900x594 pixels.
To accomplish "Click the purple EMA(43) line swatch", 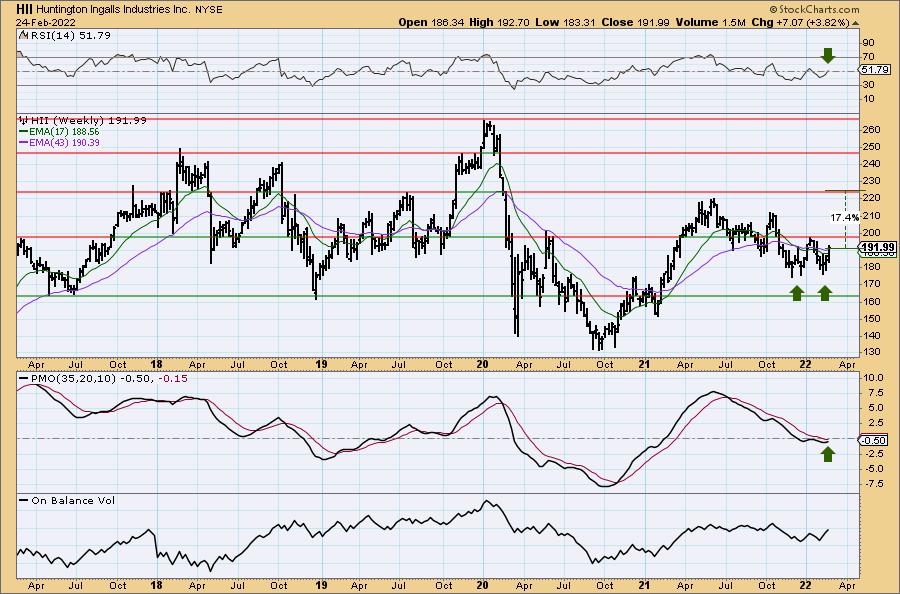I will 24,142.
